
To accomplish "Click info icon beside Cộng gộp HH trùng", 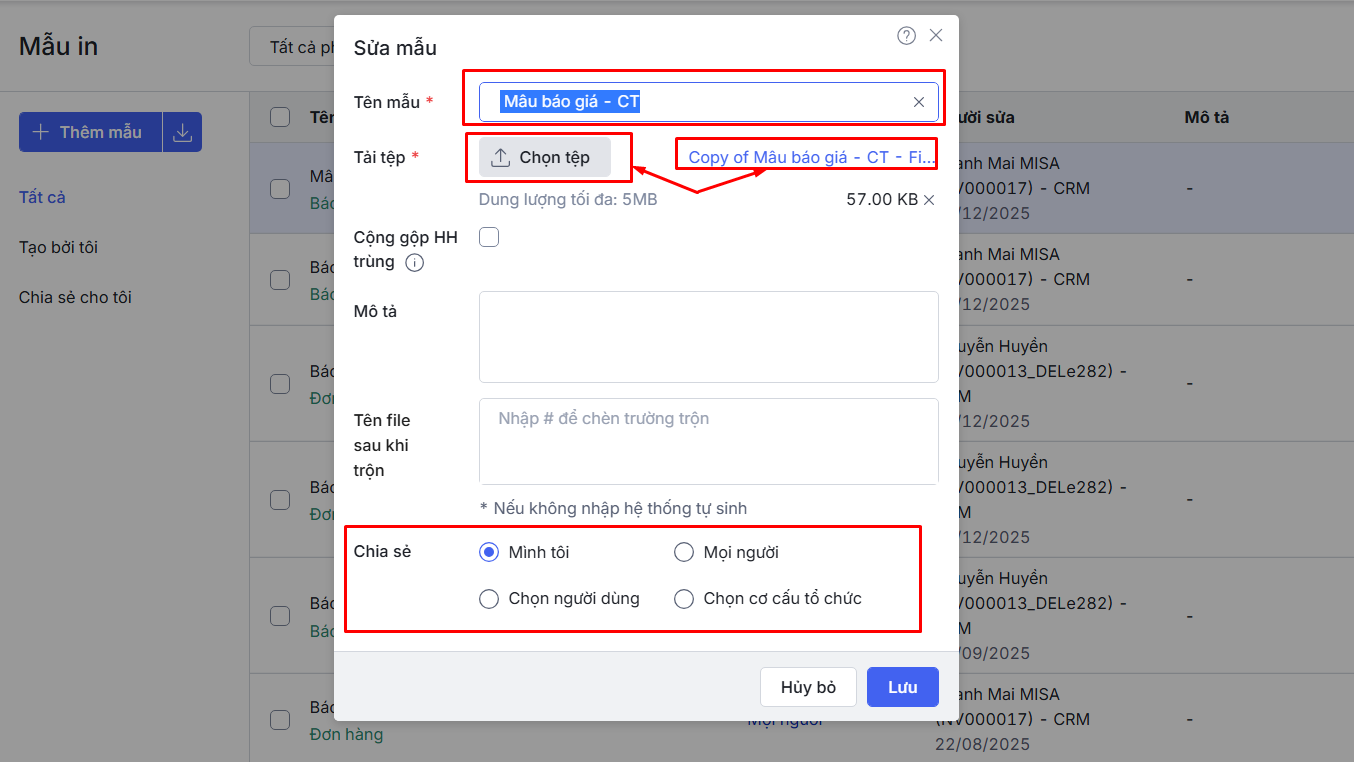I will [414, 263].
